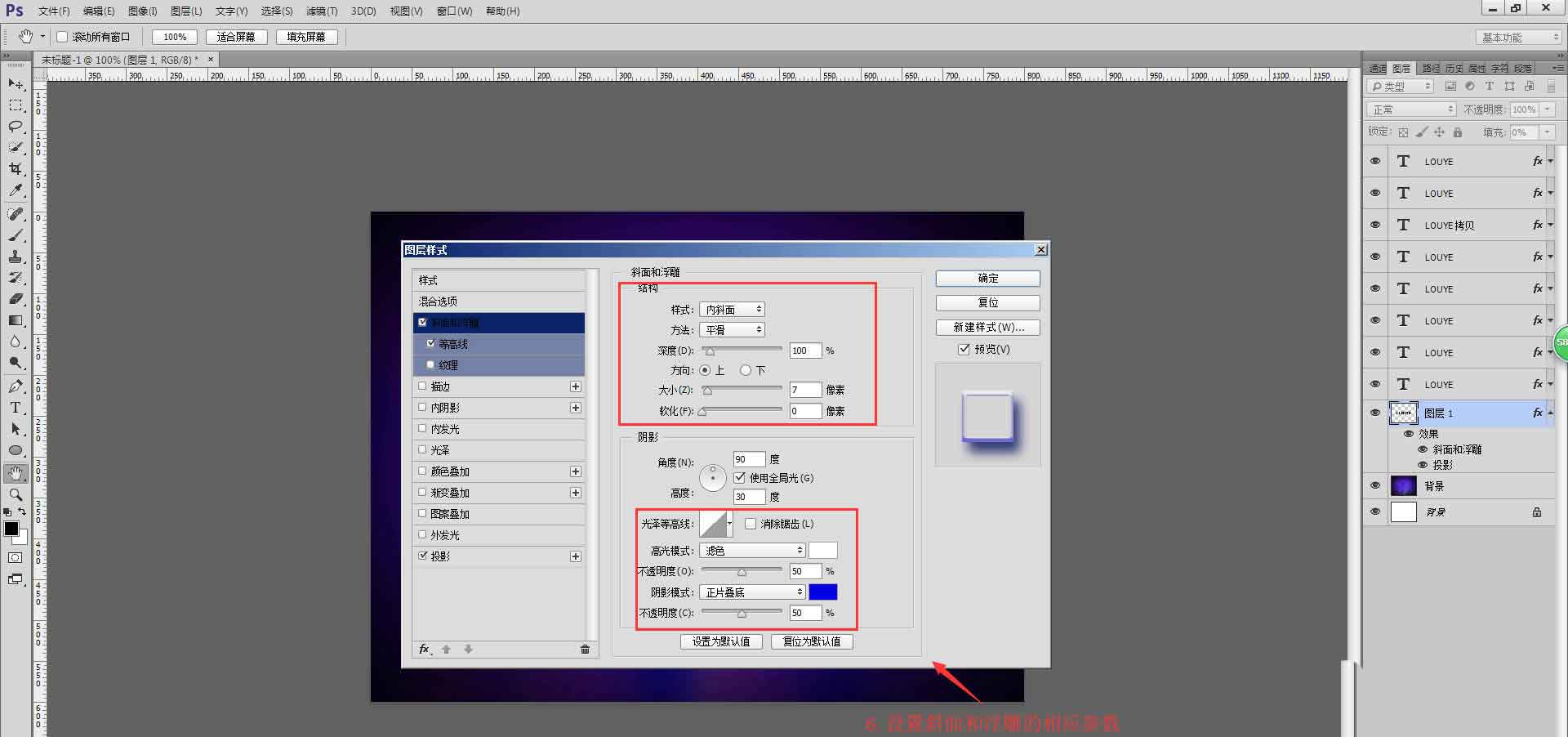This screenshot has width=1568, height=737.
Task: Open the 样式 dropdown showing 内斜面
Action: pos(731,309)
